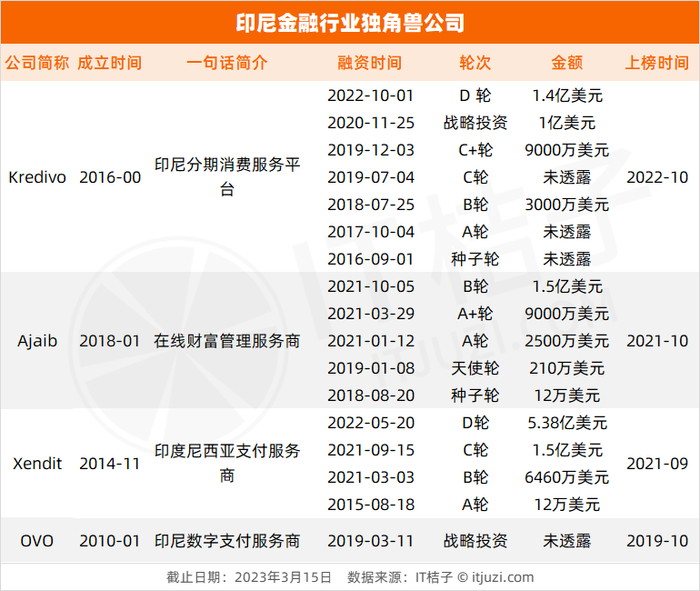
Task: Select the 一句话简介 column header
Action: click(x=227, y=63)
